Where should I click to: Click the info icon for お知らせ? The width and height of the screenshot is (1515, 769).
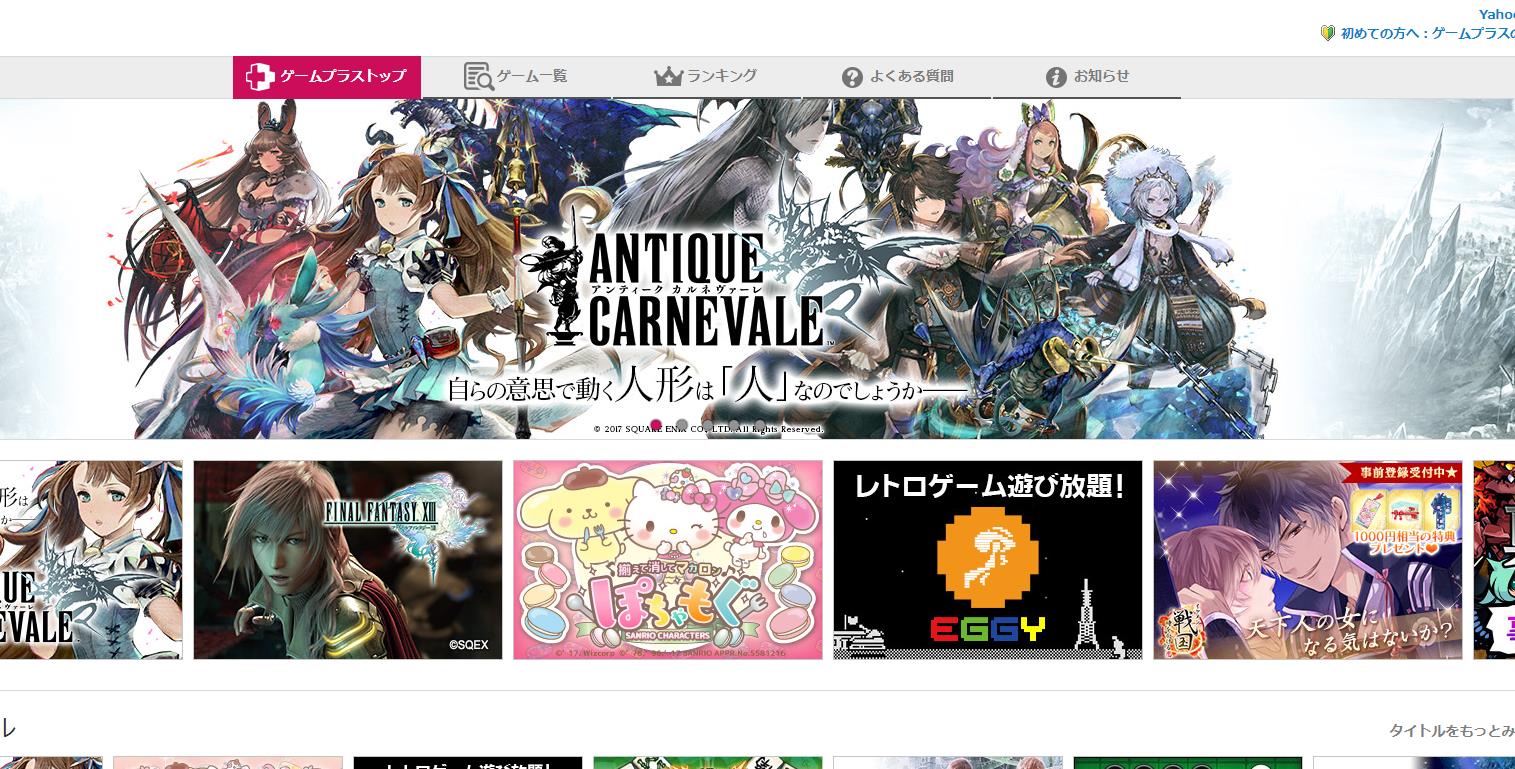click(1056, 77)
